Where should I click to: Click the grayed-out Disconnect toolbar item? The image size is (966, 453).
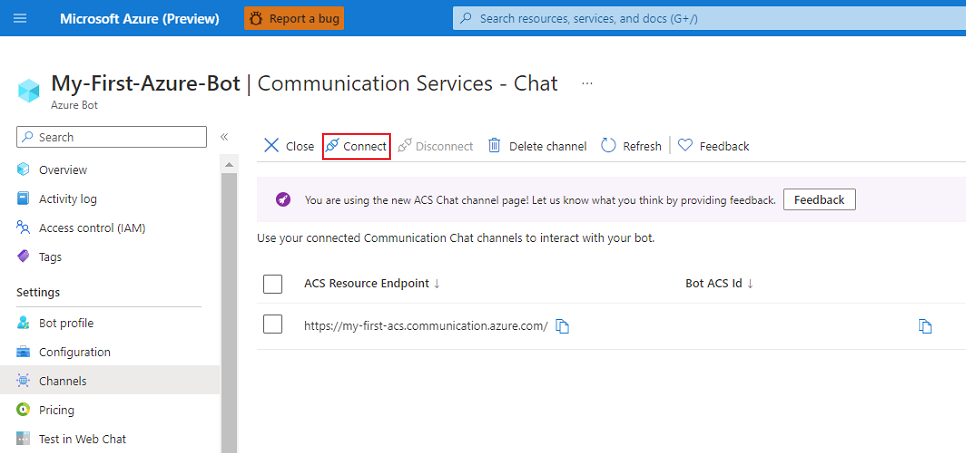[x=436, y=146]
